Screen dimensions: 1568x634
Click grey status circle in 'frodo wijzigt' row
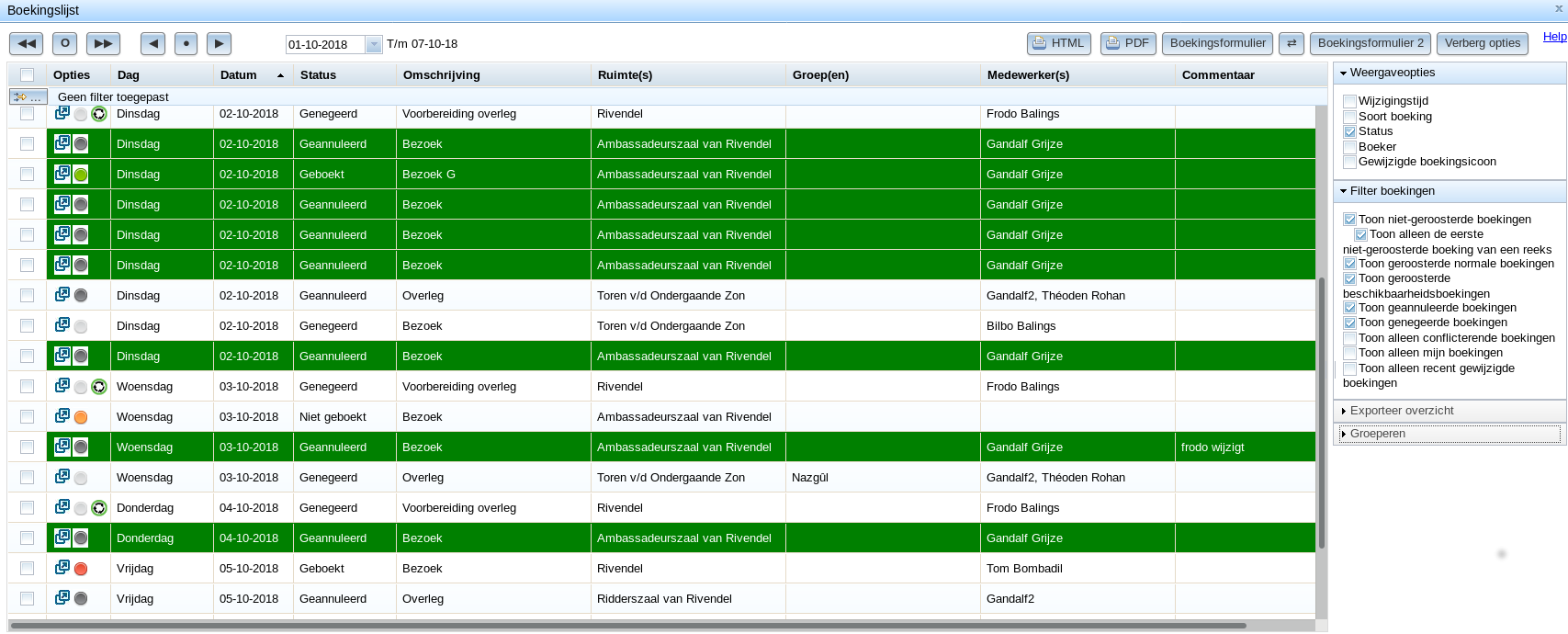[x=81, y=447]
